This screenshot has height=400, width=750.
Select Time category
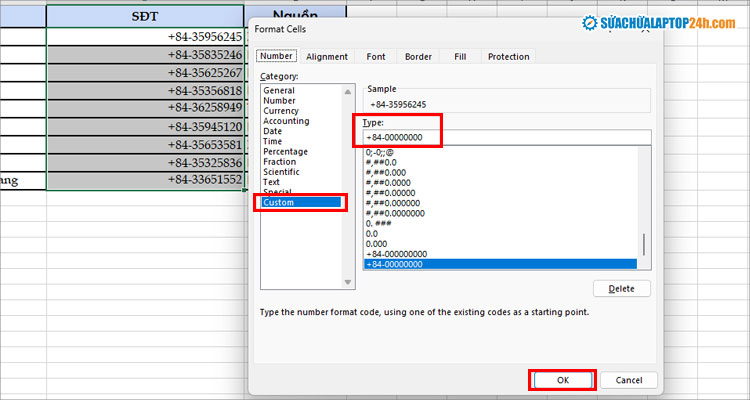point(272,141)
